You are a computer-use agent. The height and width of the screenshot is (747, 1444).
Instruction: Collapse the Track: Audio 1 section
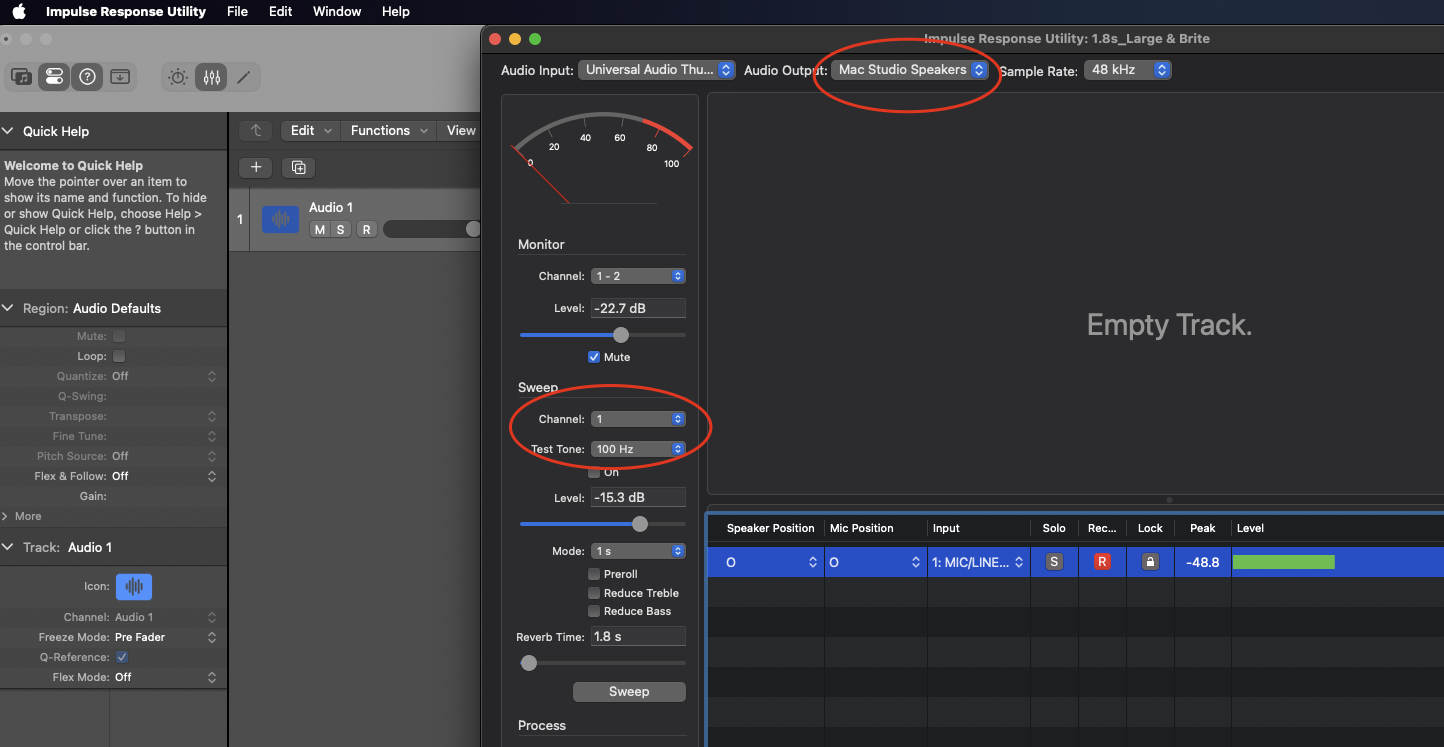click(8, 547)
